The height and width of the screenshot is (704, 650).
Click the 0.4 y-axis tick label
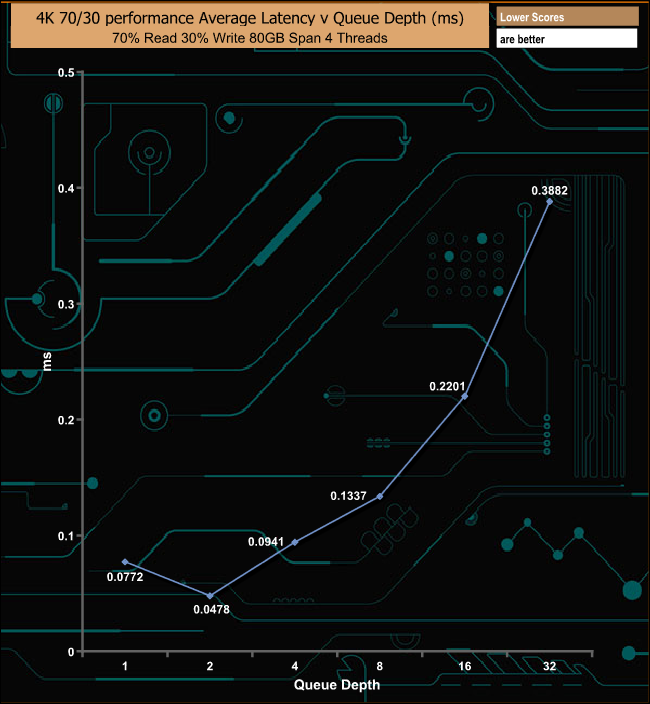(66, 189)
